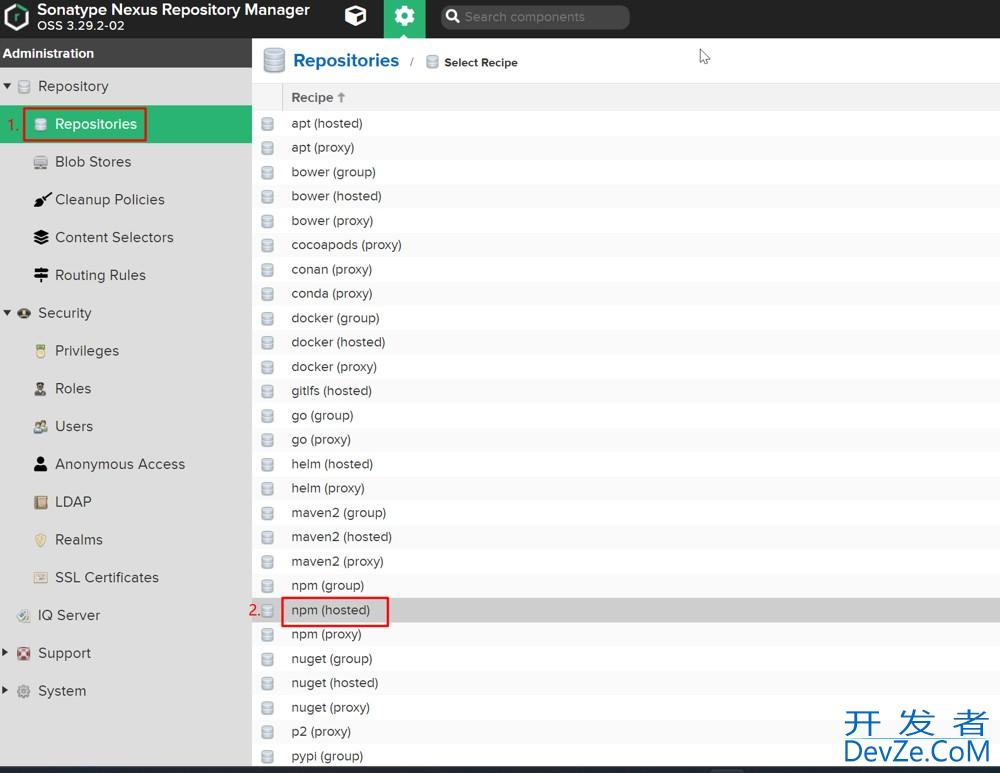Click the Roles person icon
This screenshot has height=773, width=1000.
coord(40,388)
